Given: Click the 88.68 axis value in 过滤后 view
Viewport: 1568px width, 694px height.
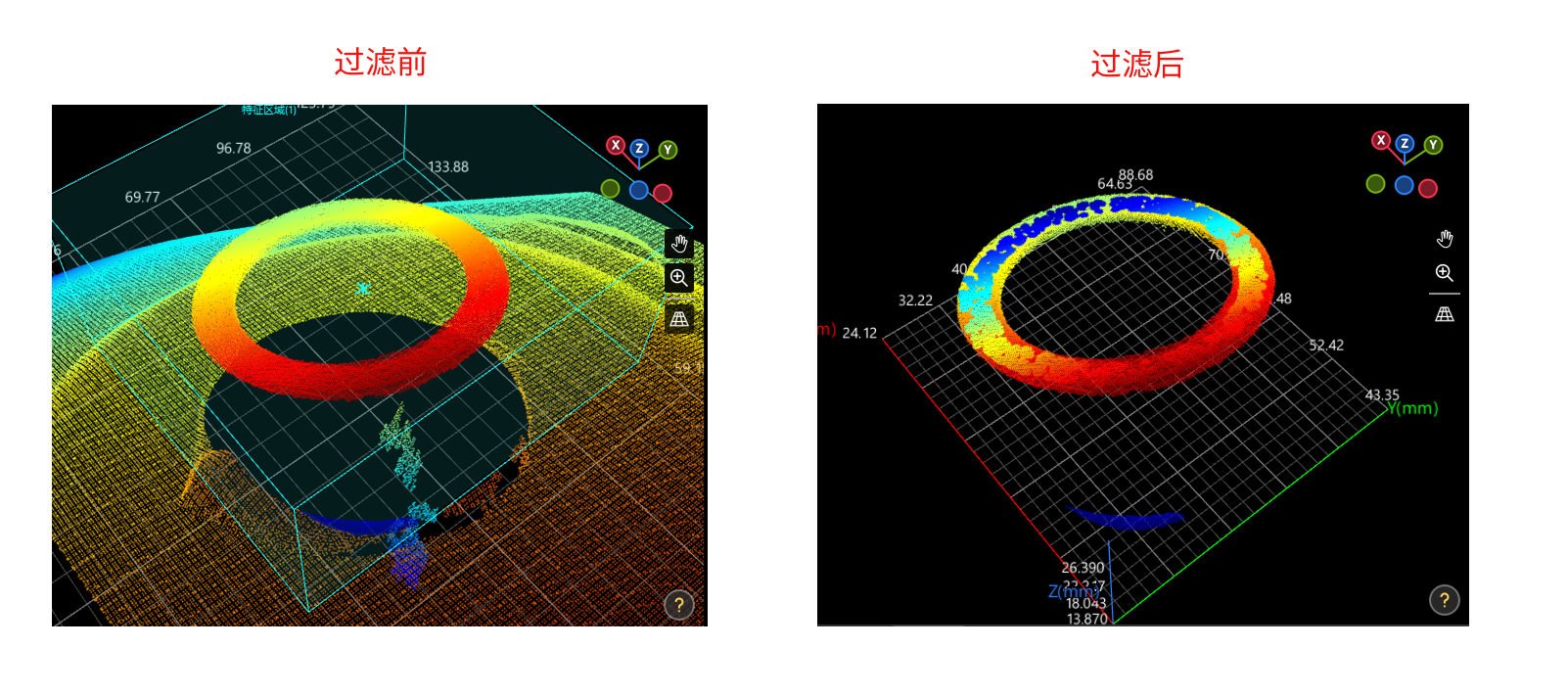Looking at the screenshot, I should coord(1136,175).
